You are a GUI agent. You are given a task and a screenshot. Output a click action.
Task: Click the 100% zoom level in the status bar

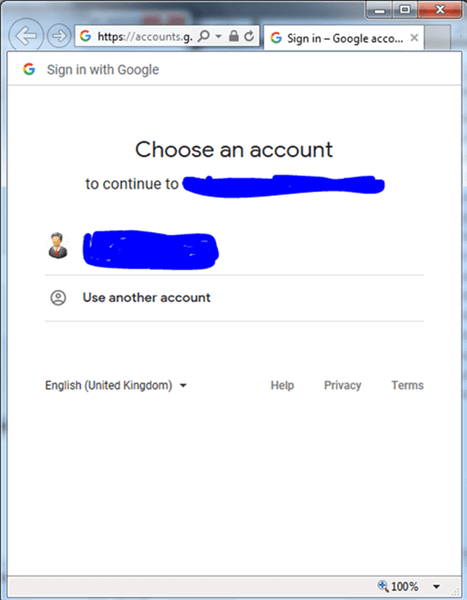tap(405, 586)
